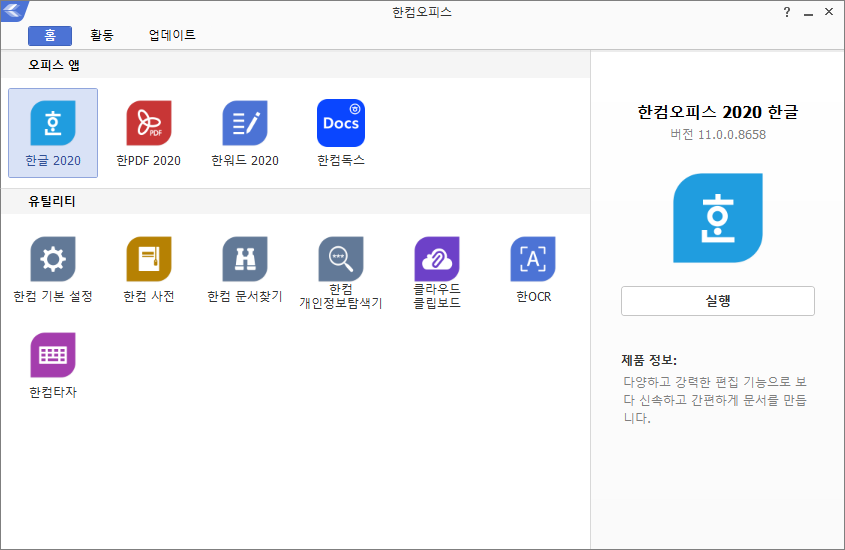Minimize the 한컴오피스 window
The width and height of the screenshot is (845, 550).
point(808,12)
